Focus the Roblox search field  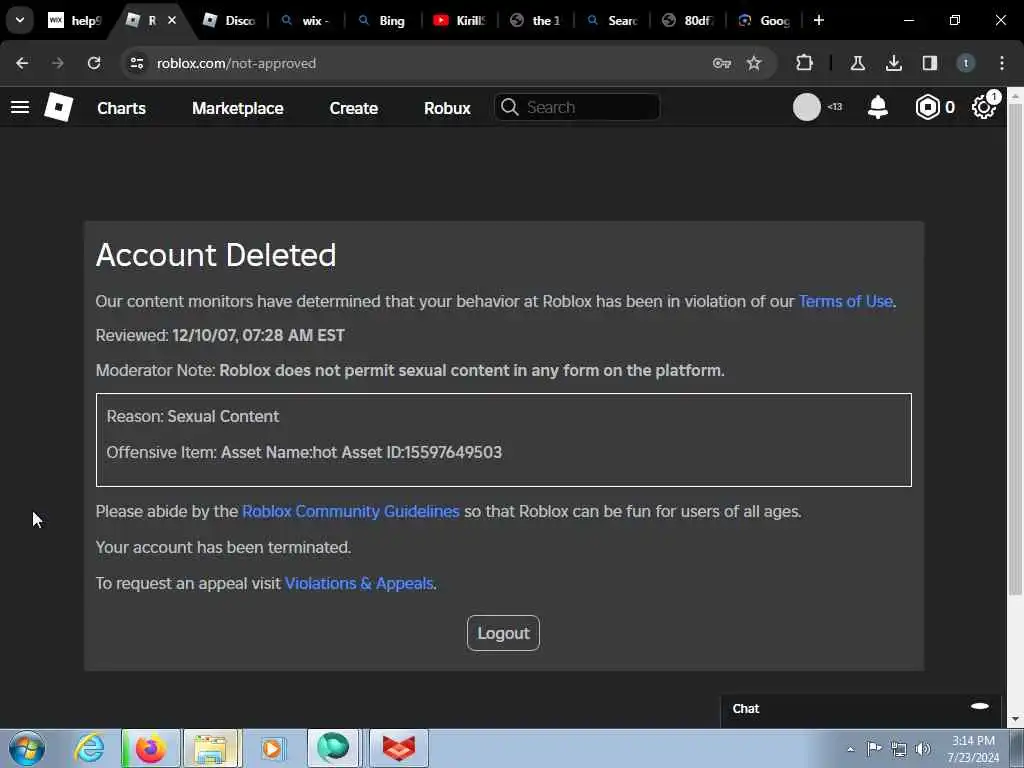(x=577, y=107)
